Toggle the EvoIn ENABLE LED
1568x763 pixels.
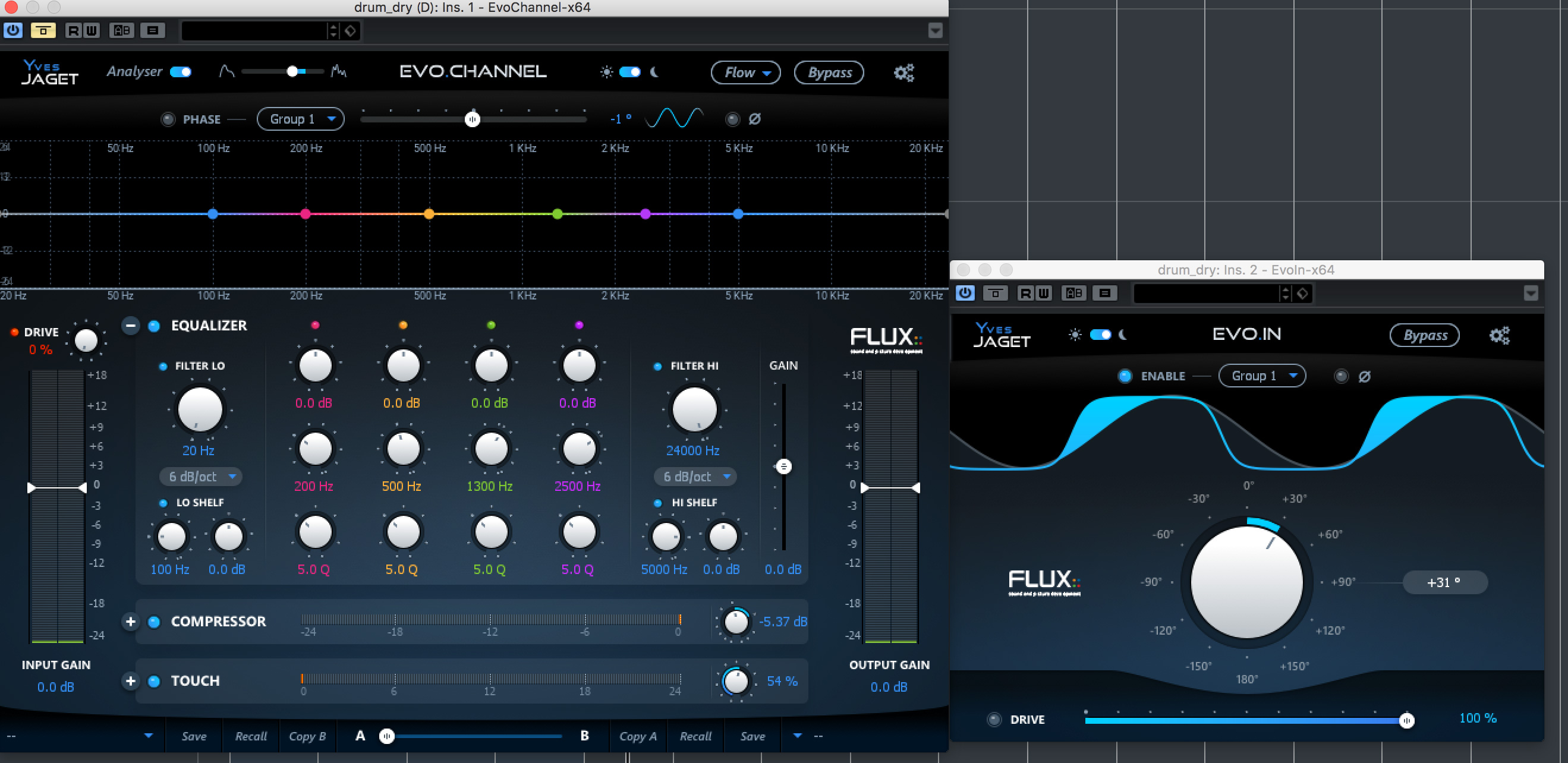pos(1125,376)
